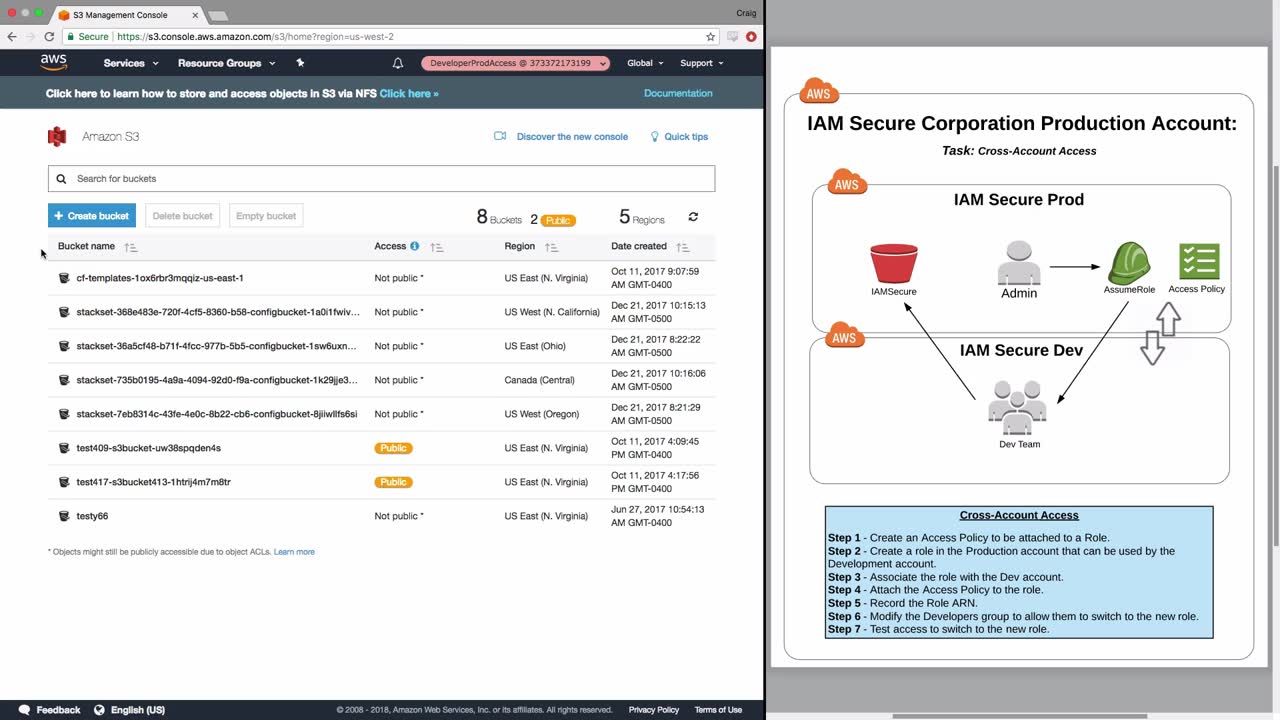1280x720 pixels.
Task: Click the Learn more link about object ACLs
Action: 294,552
